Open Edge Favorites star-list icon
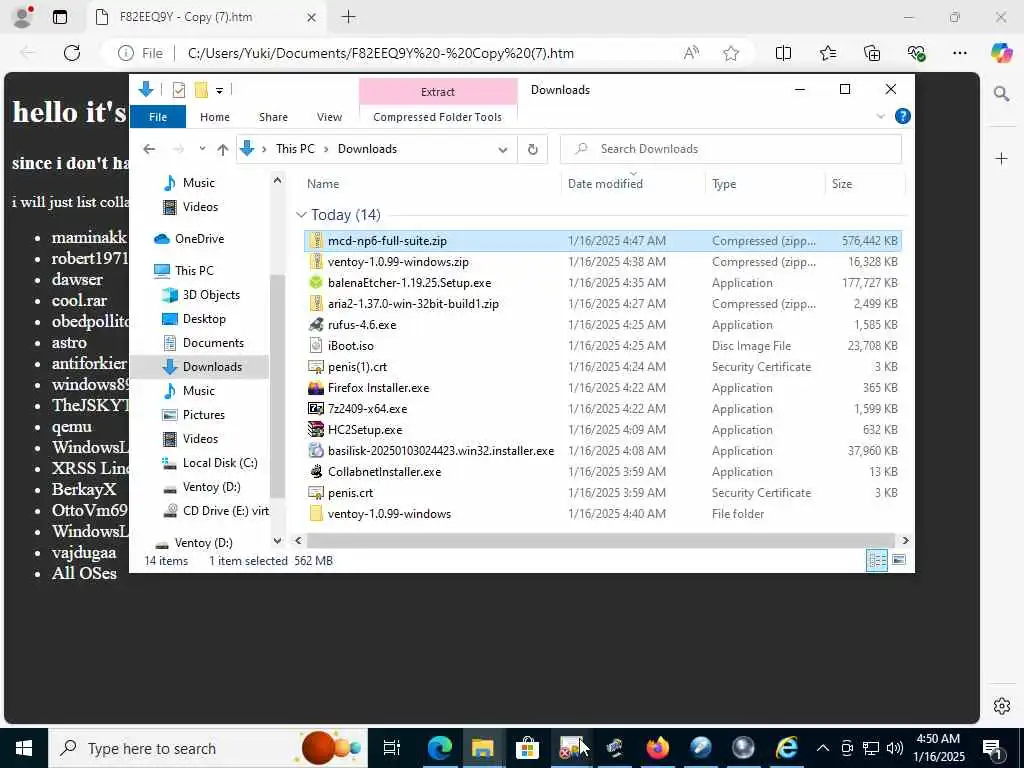 click(827, 53)
